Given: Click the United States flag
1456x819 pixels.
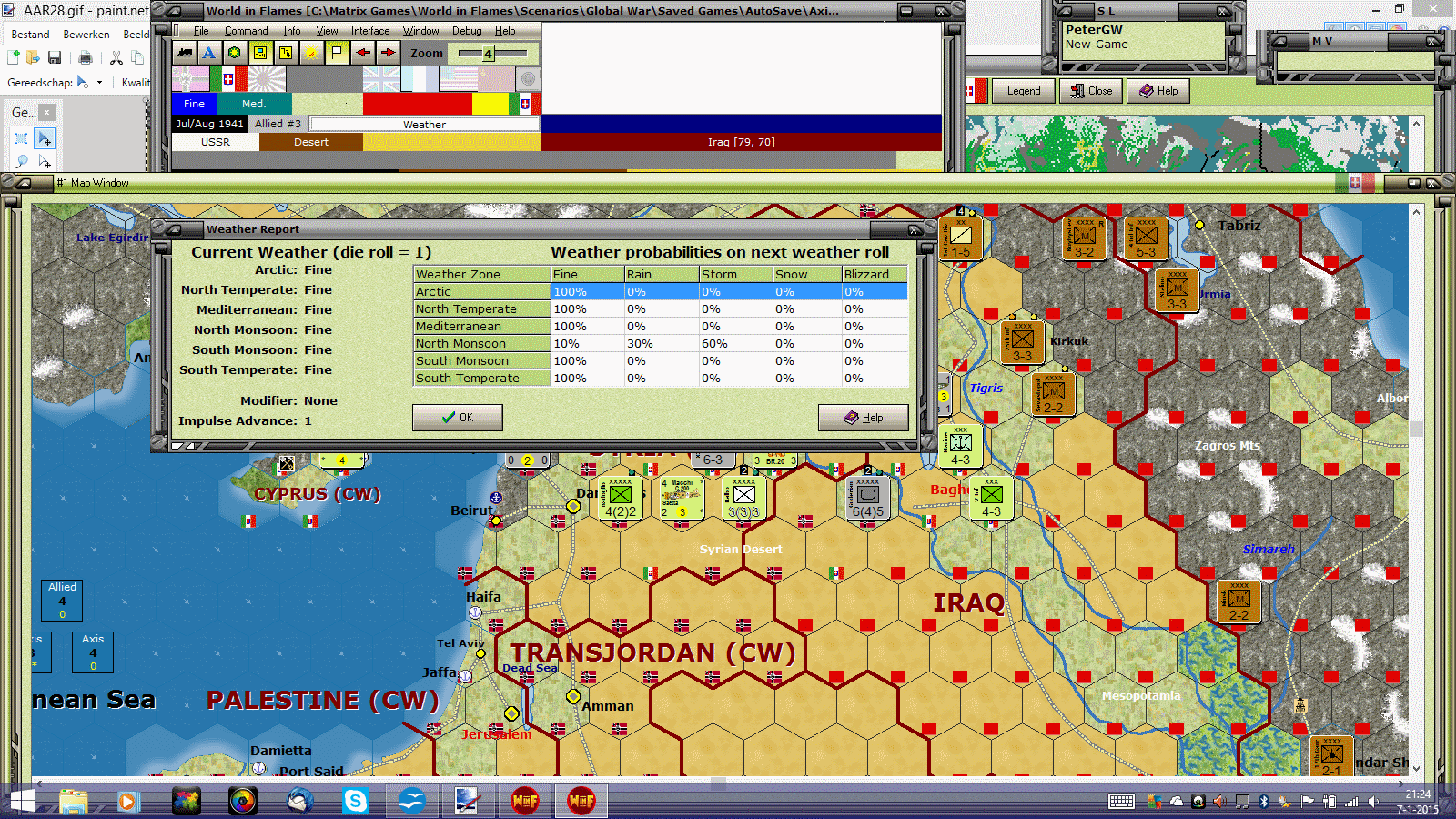Looking at the screenshot, I should pos(458,79).
